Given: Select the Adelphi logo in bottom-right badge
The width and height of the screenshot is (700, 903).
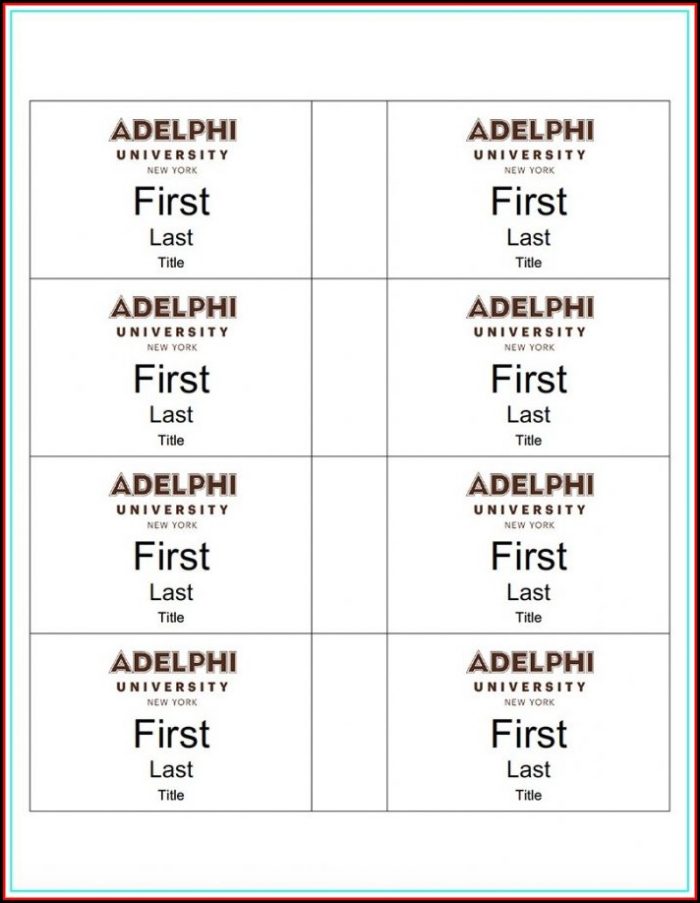Looking at the screenshot, I should pyautogui.click(x=529, y=676).
